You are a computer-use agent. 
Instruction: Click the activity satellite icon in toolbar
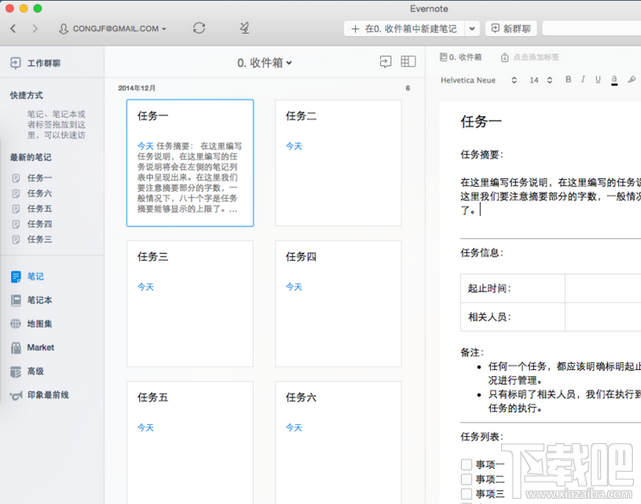(x=246, y=28)
